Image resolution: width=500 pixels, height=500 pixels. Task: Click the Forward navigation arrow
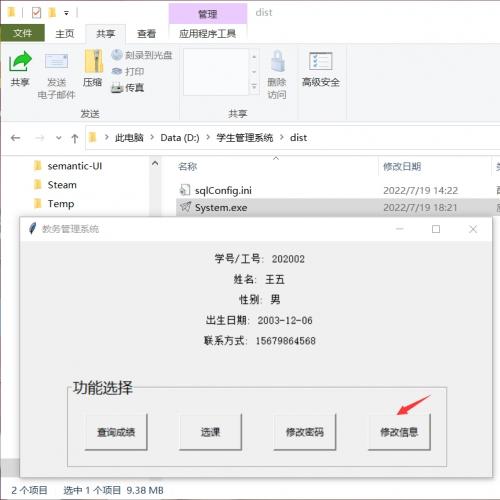pyautogui.click(x=40, y=138)
